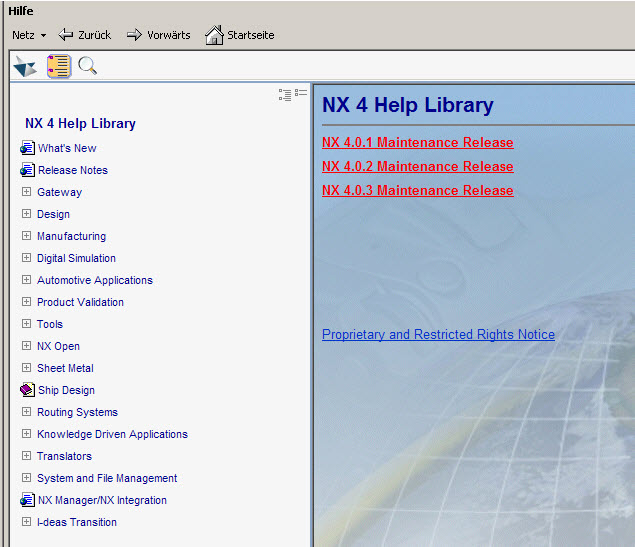Click the collapse-all tree icon
This screenshot has width=635, height=547.
click(301, 93)
